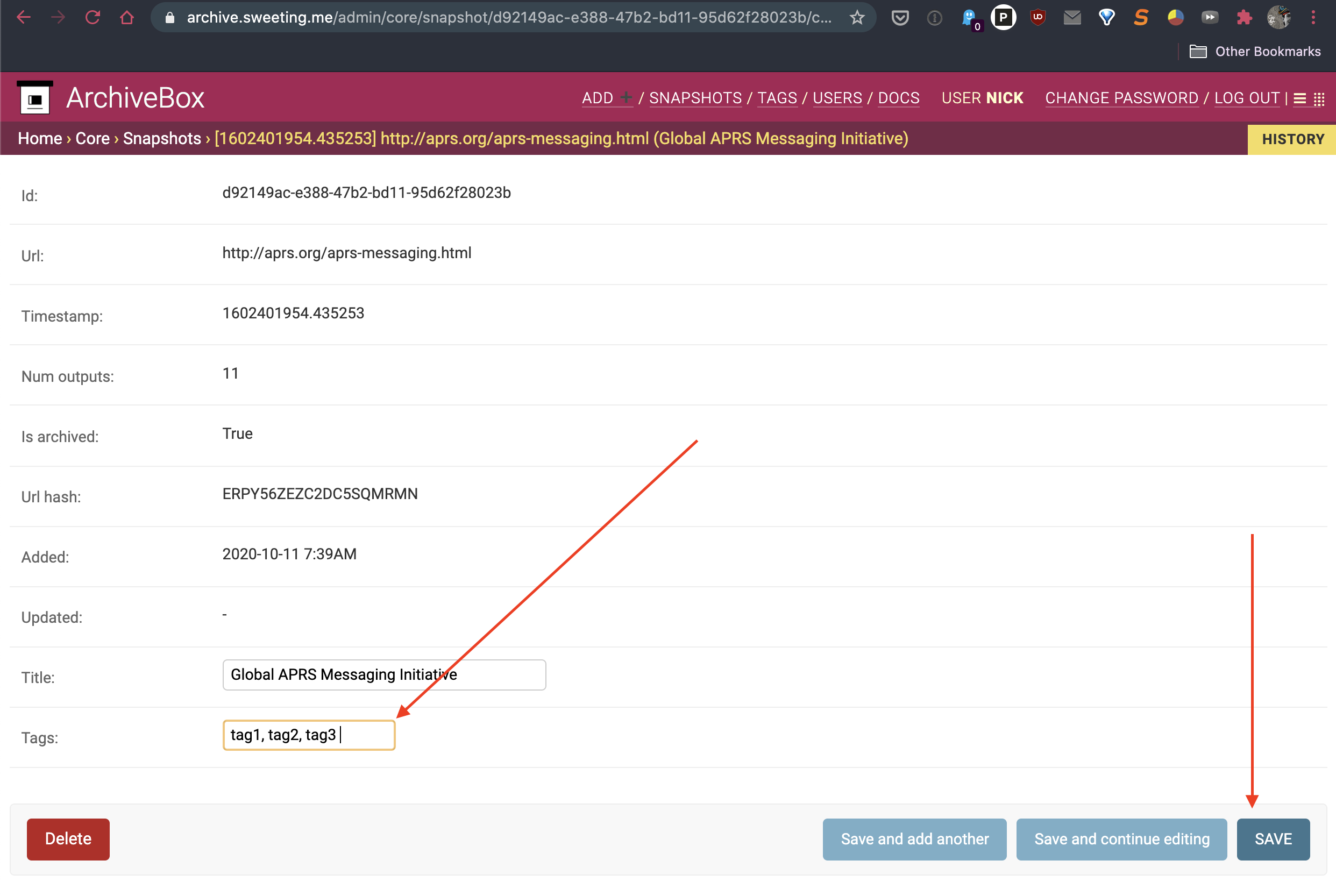Click the red Delete button

coord(68,838)
